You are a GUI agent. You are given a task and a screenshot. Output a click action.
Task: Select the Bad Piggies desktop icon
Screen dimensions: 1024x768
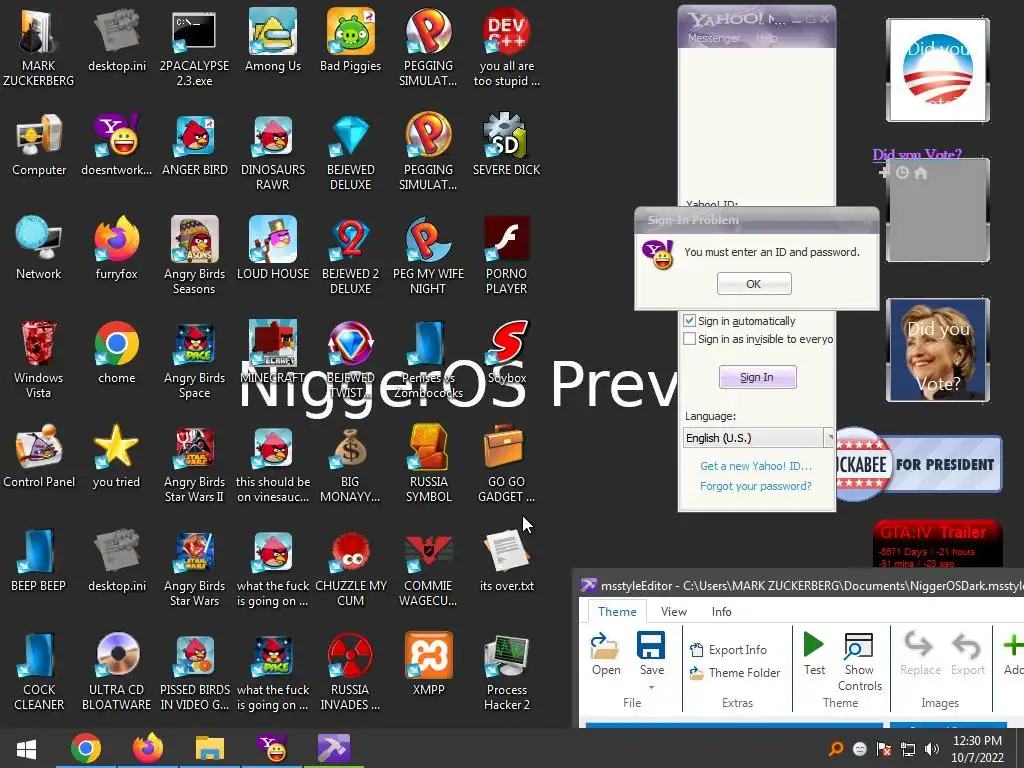tap(350, 40)
